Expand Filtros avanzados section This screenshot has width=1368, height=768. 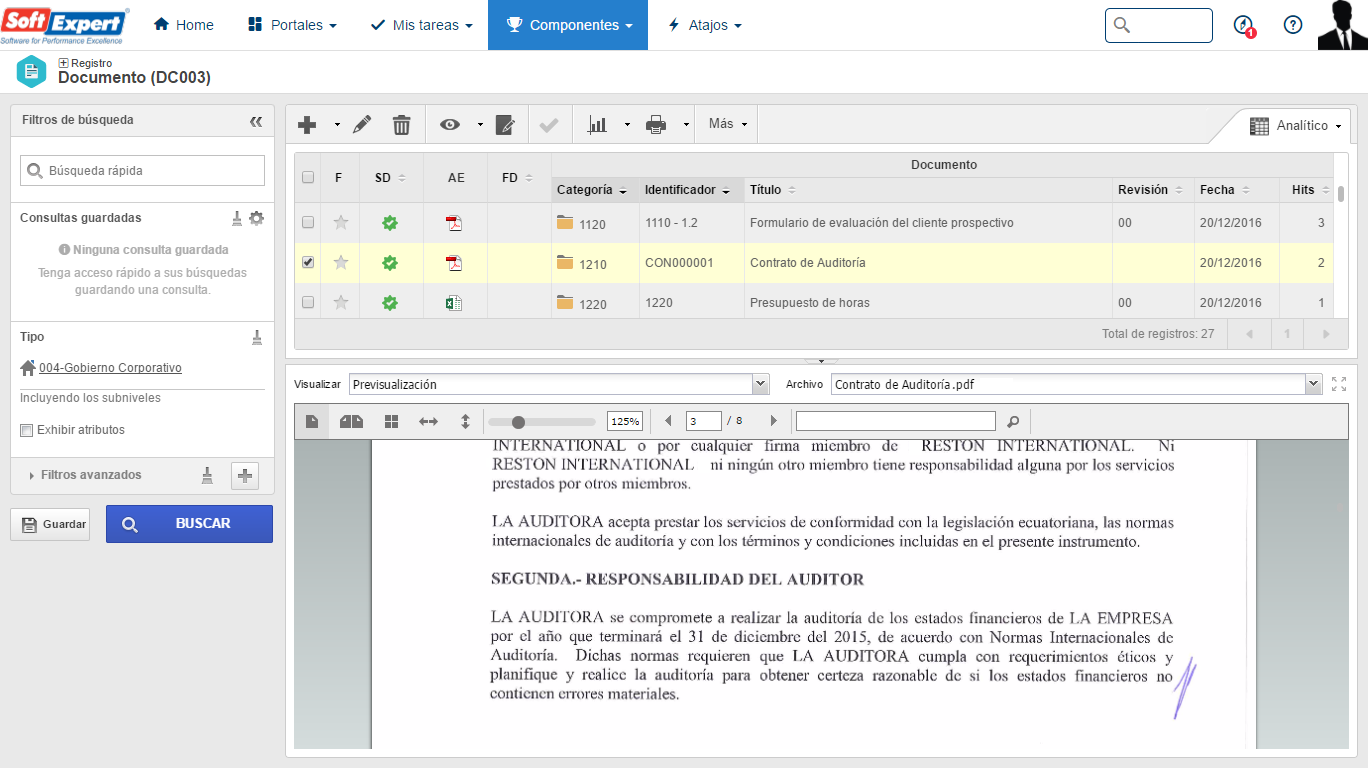click(x=86, y=475)
